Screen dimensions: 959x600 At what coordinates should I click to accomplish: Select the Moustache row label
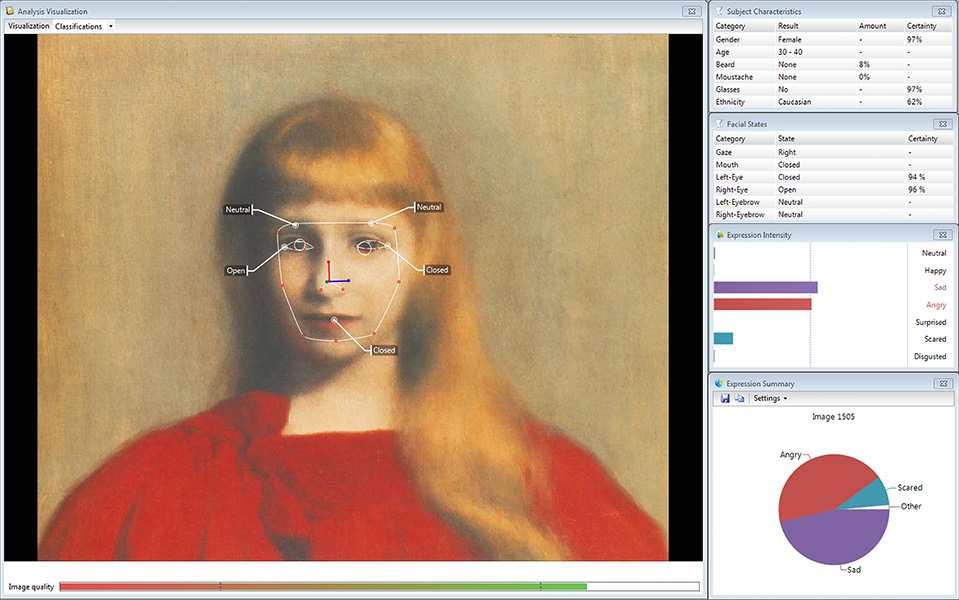point(734,77)
